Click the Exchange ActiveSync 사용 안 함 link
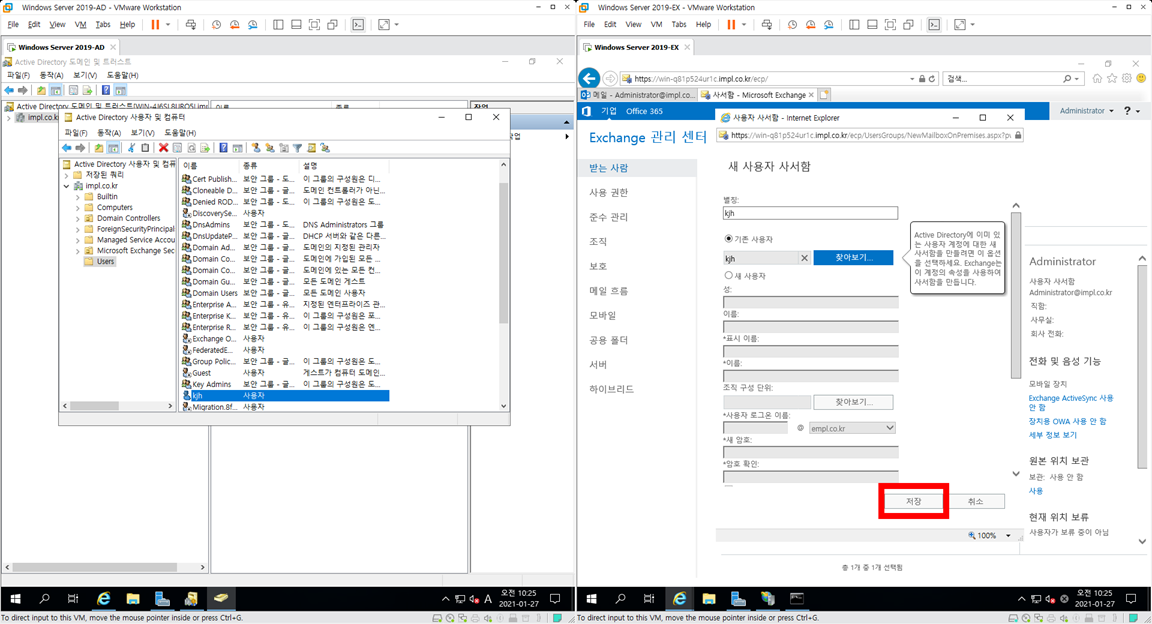 coord(1070,402)
